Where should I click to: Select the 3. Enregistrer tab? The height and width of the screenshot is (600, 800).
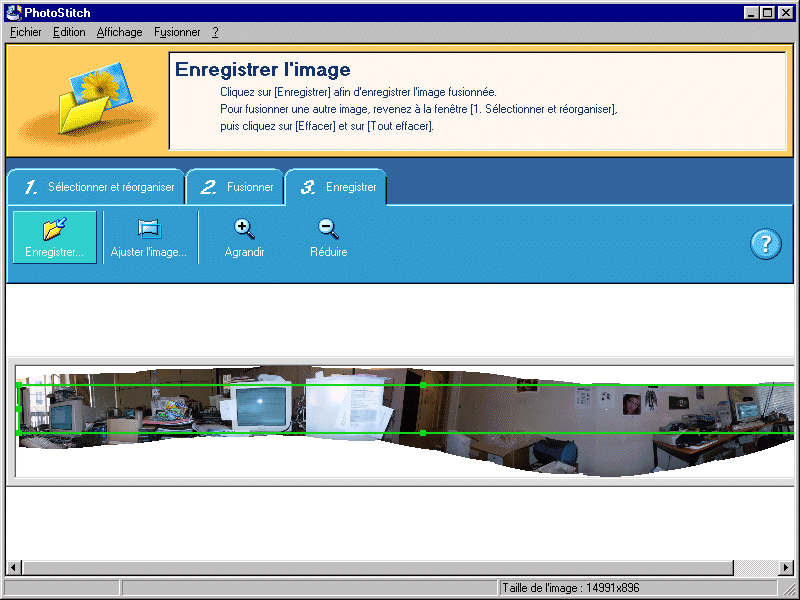[x=336, y=187]
